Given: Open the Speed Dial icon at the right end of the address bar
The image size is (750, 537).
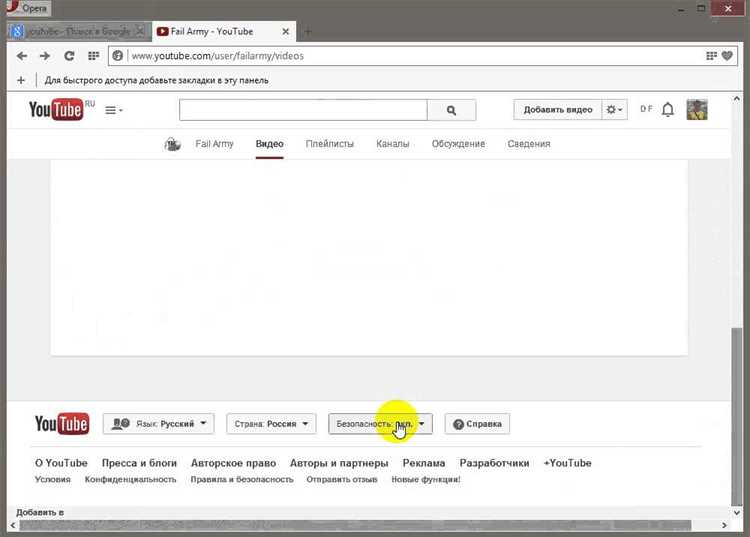Looking at the screenshot, I should click(x=711, y=56).
